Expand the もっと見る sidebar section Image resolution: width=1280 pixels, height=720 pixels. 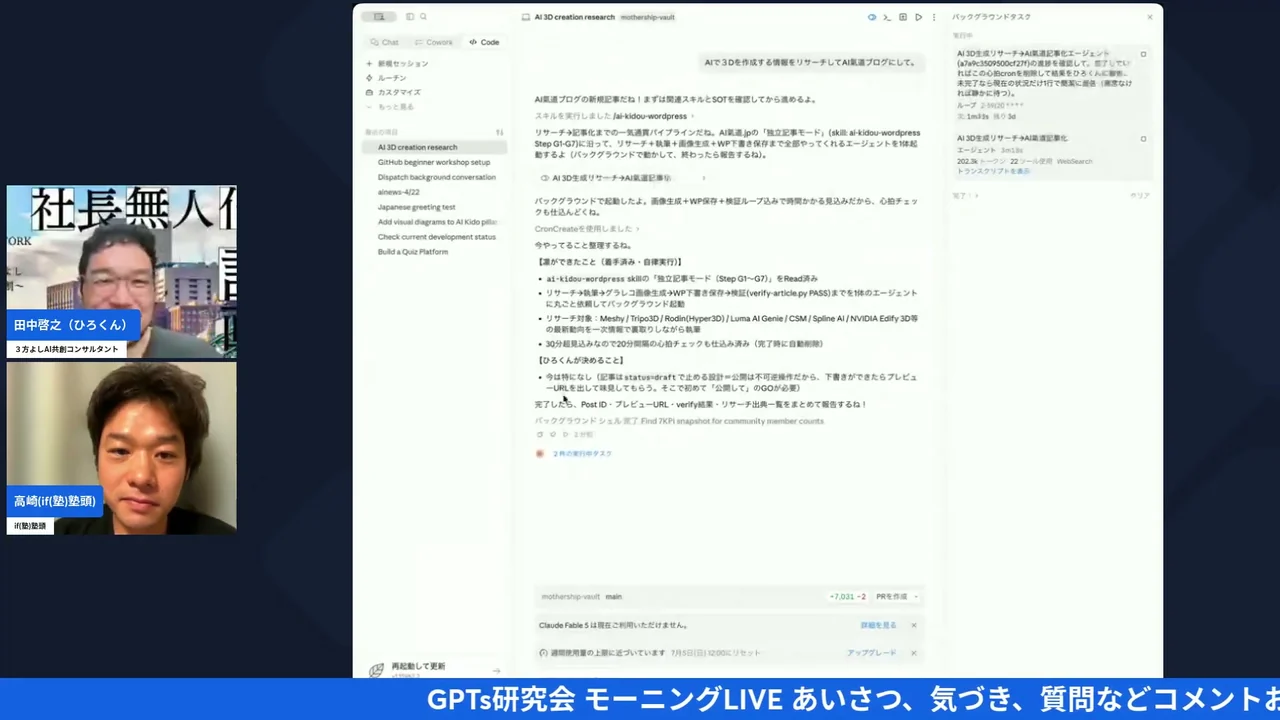pyautogui.click(x=390, y=106)
